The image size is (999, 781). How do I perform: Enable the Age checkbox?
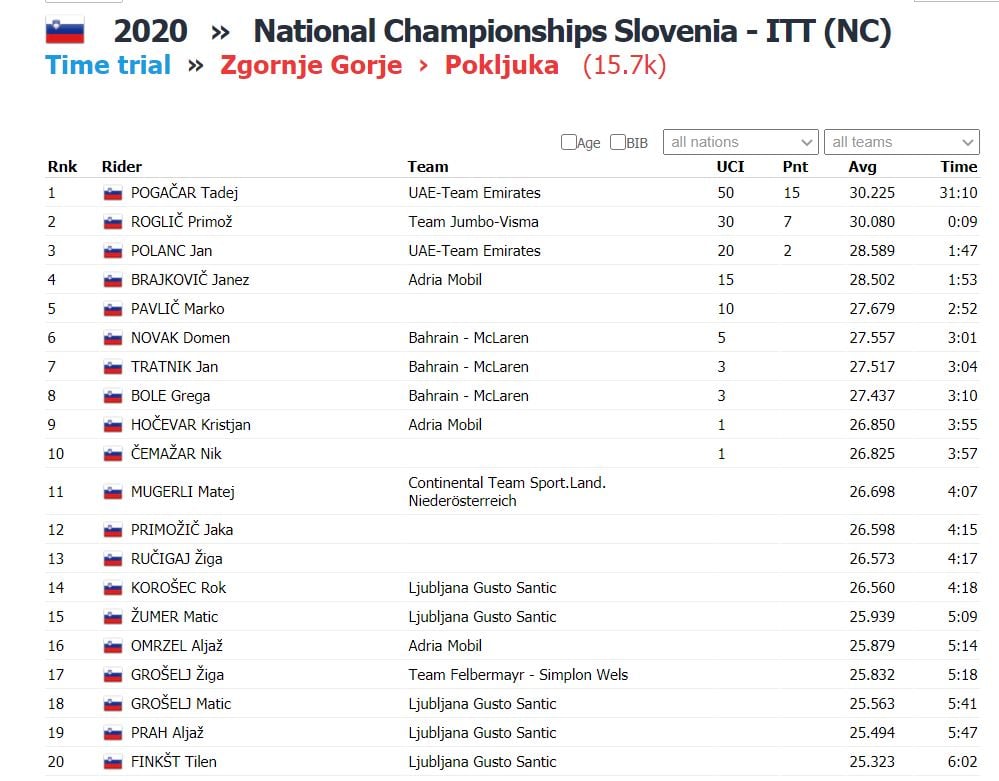569,142
